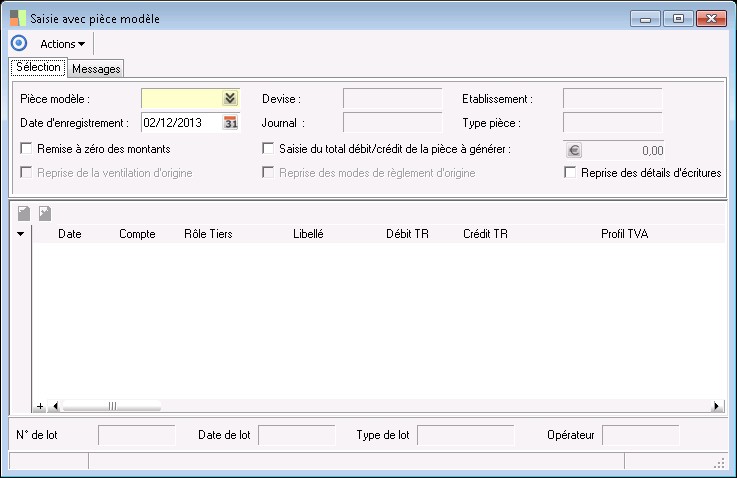This screenshot has width=737, height=478.
Task: Enable Reprise des détails d'écritures checkbox
Action: point(570,172)
